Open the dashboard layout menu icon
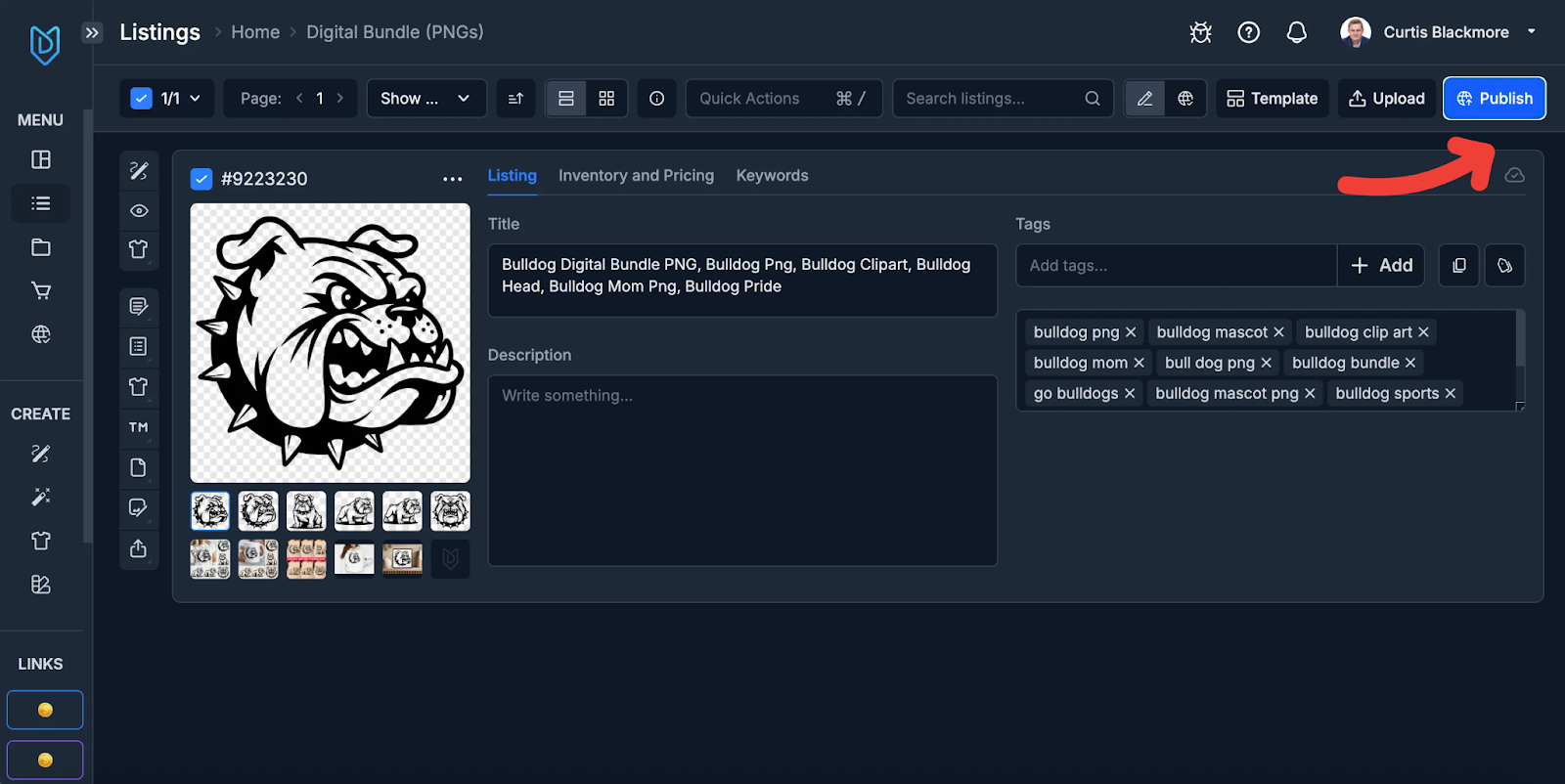The width and height of the screenshot is (1565, 784). [41, 159]
